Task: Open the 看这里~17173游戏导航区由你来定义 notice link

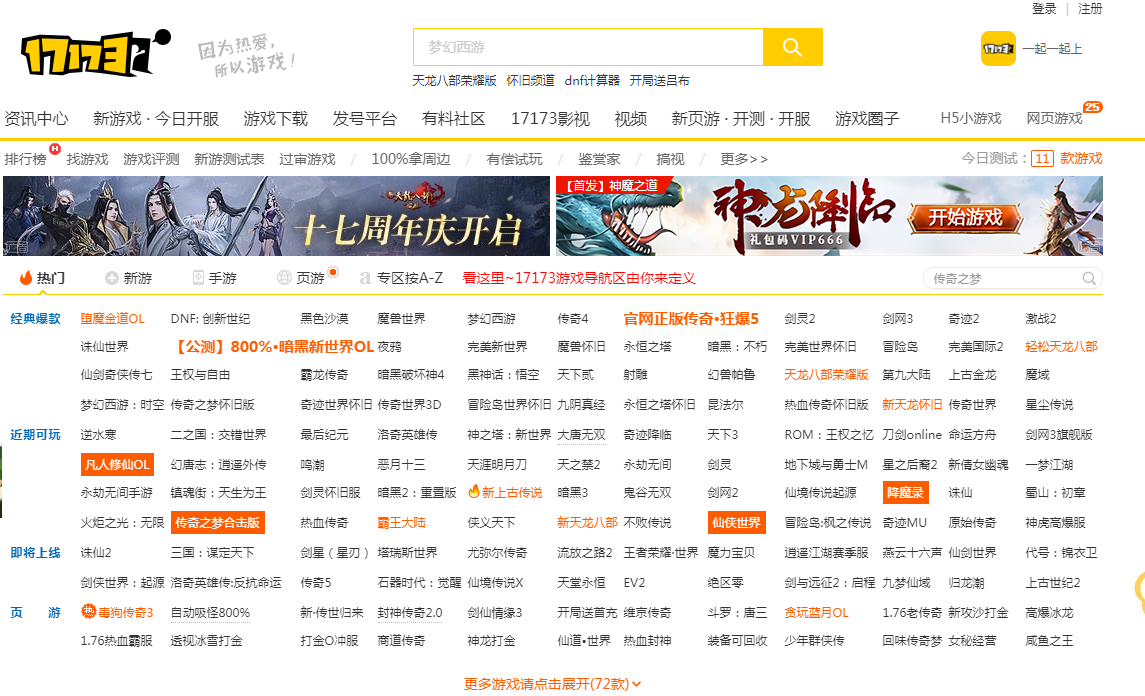Action: [x=579, y=278]
